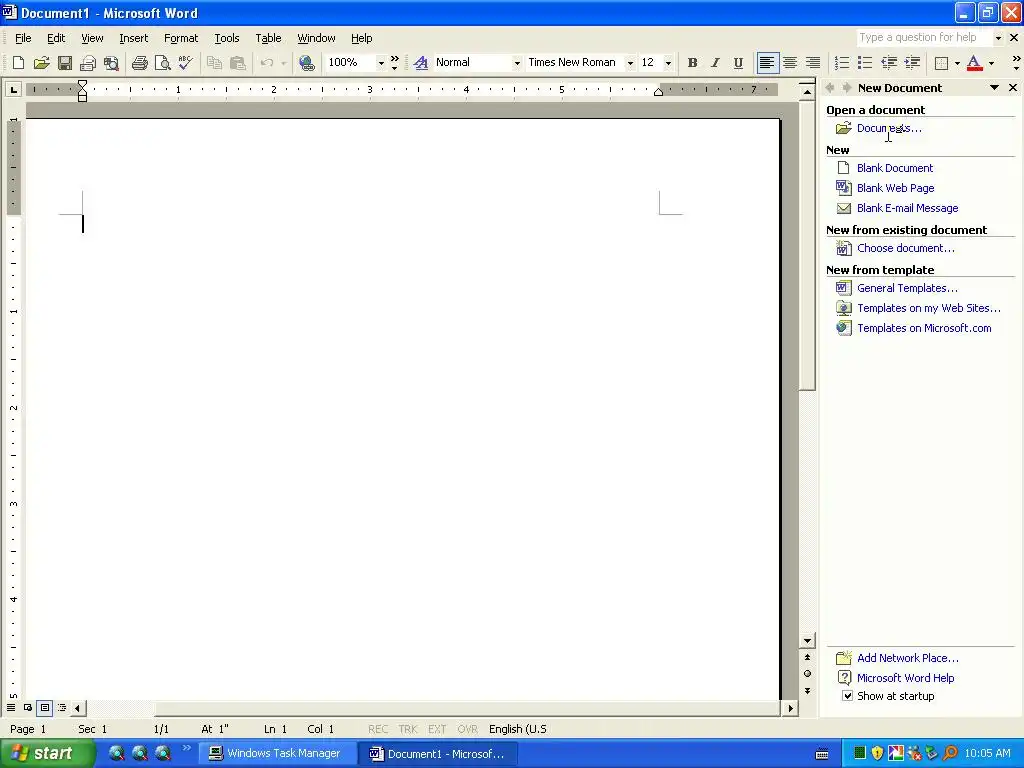Viewport: 1024px width, 768px height.
Task: Expand Standard toolbar options chevron
Action: 394,63
